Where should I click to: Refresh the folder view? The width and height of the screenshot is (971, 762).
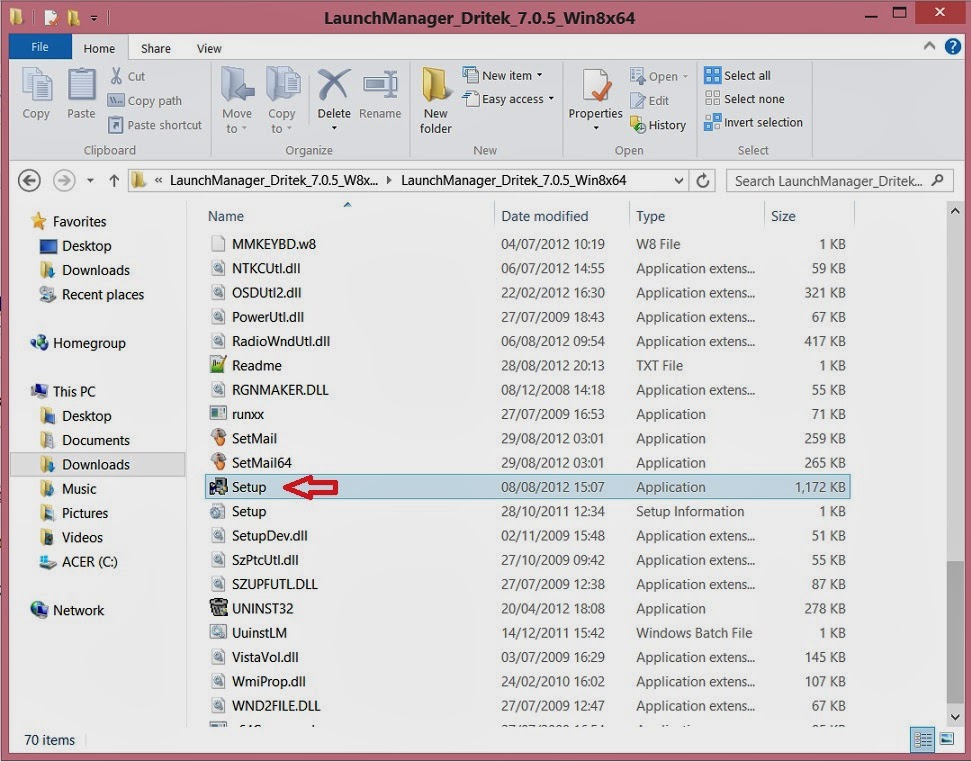pos(703,181)
